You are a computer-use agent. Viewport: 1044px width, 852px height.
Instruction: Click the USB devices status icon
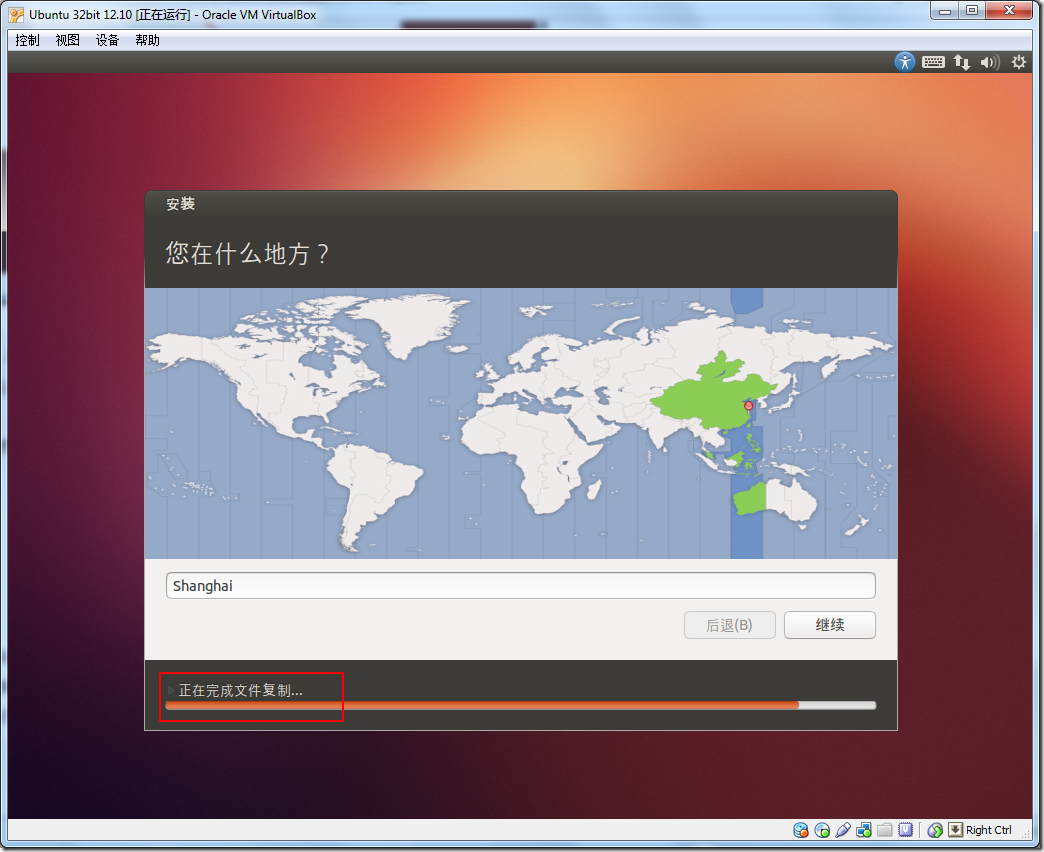843,830
